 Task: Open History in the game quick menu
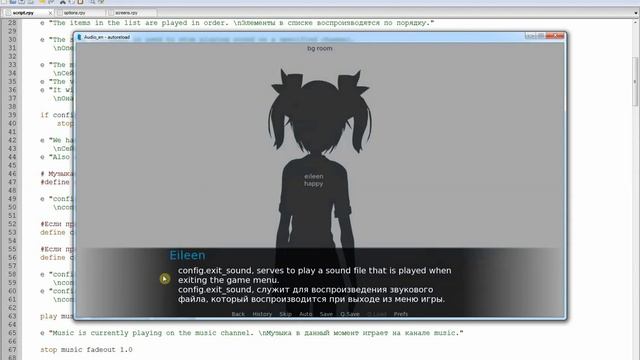[262, 314]
